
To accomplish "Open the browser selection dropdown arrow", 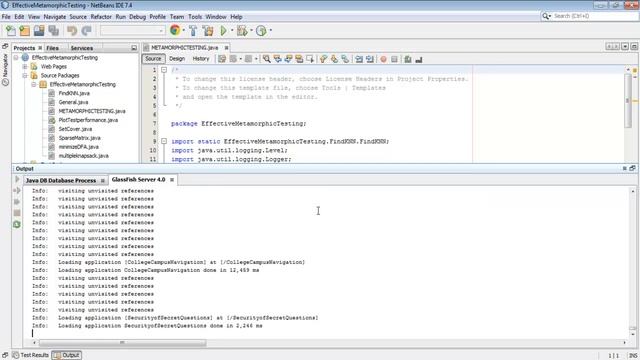I will pyautogui.click(x=184, y=31).
